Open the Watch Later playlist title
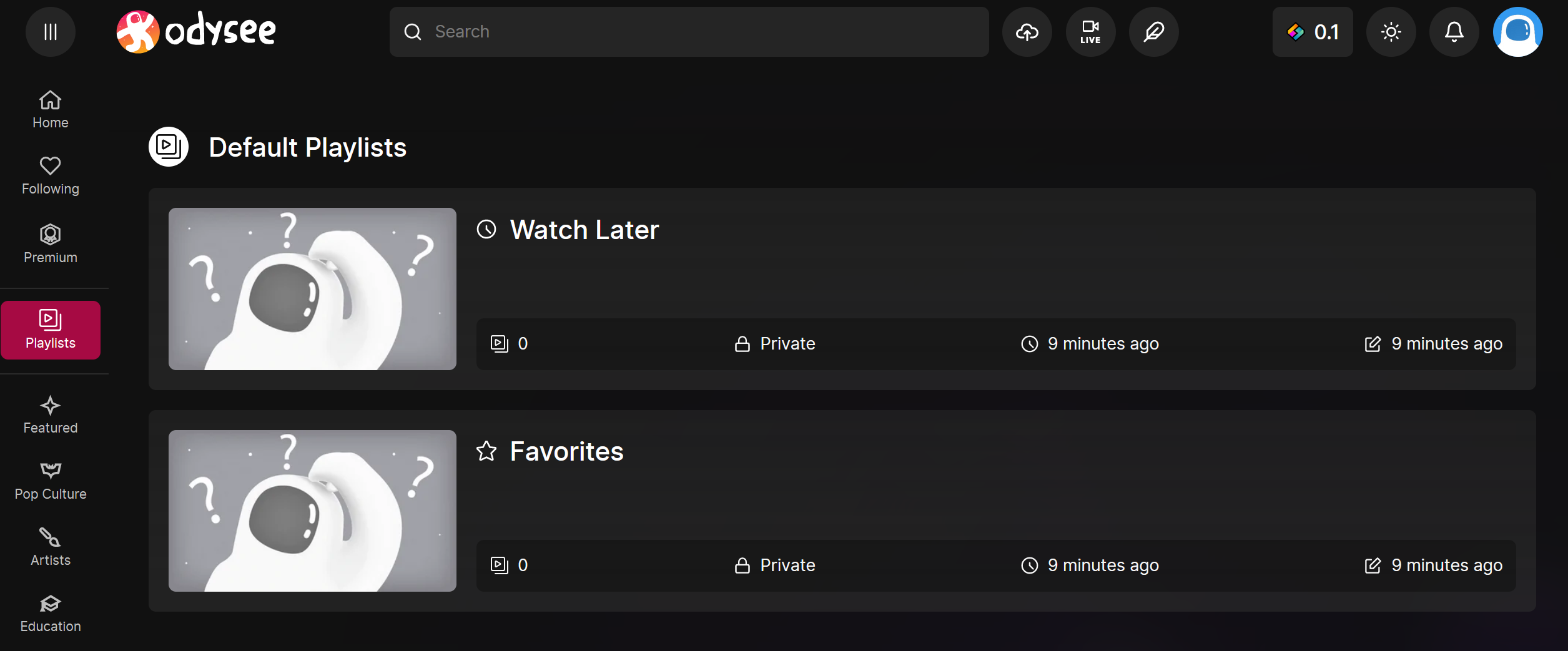Viewport: 1568px width, 651px height. (584, 230)
